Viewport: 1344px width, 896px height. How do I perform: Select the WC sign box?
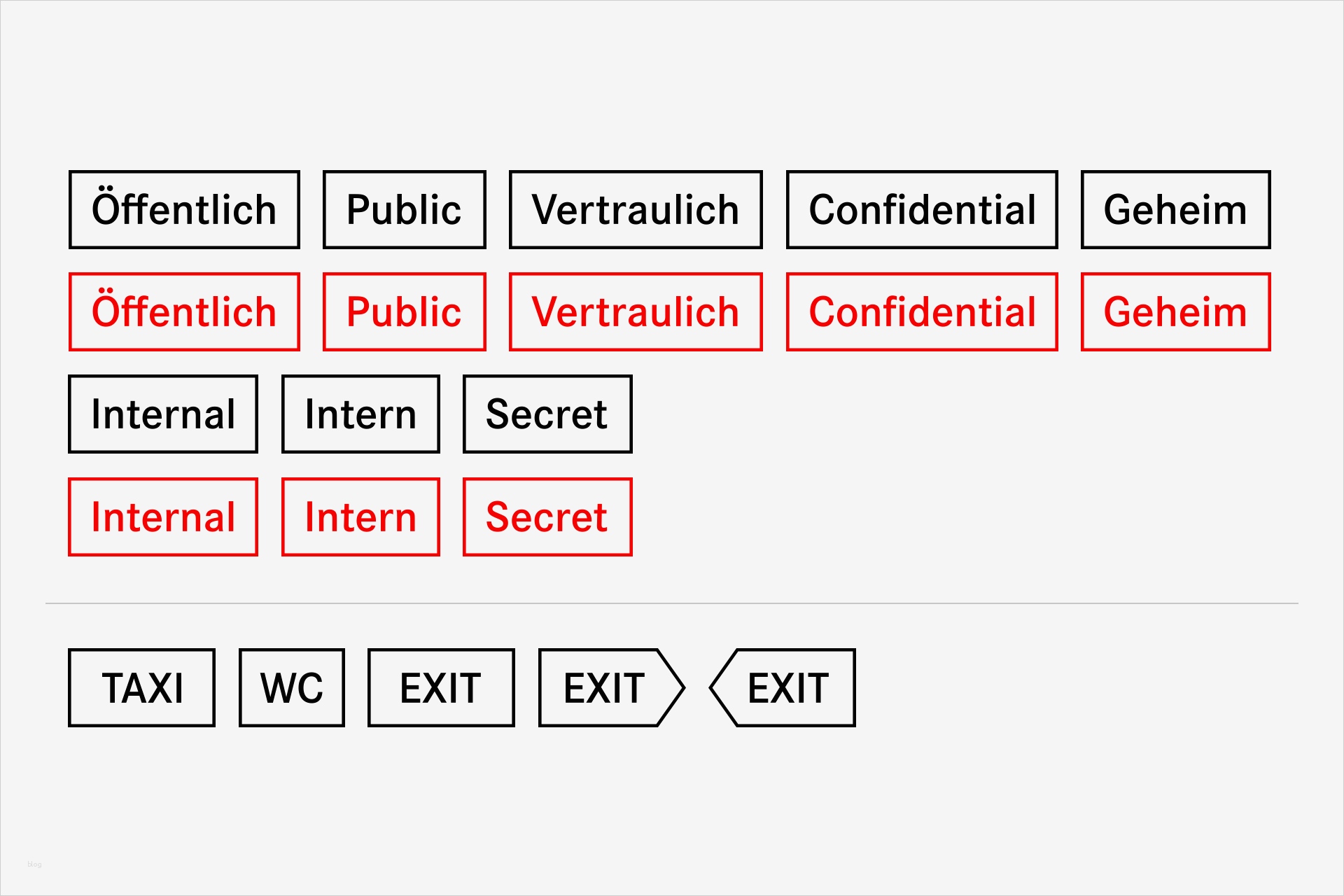pyautogui.click(x=291, y=687)
